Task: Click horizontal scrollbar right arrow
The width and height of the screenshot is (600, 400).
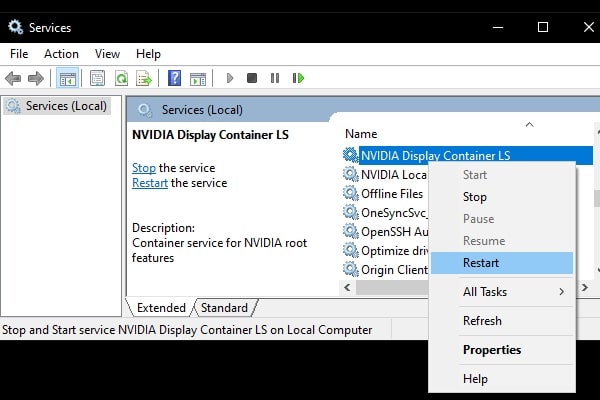Action: pyautogui.click(x=585, y=287)
